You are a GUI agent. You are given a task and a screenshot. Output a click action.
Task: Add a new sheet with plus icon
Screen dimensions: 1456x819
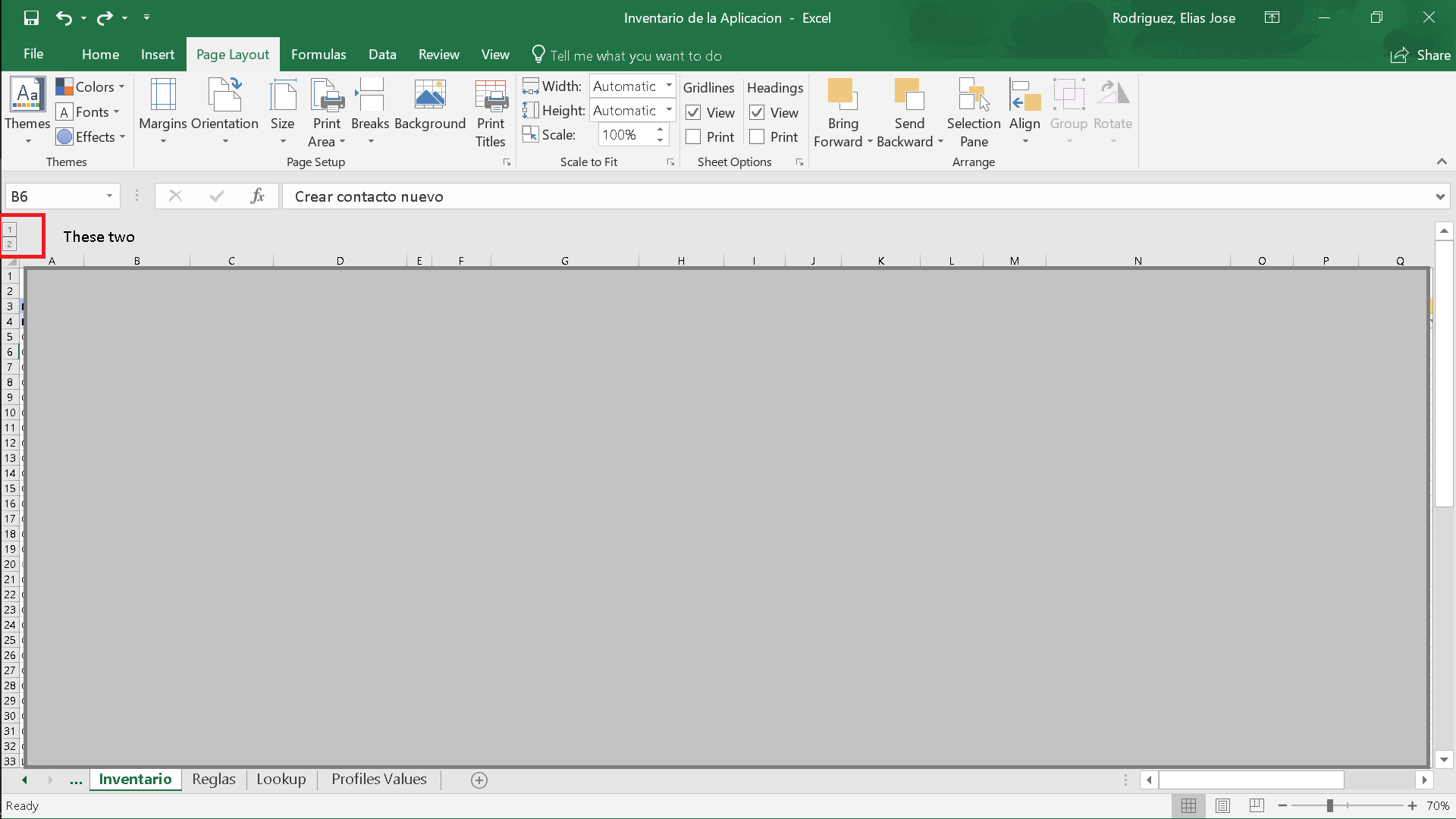[x=479, y=780]
